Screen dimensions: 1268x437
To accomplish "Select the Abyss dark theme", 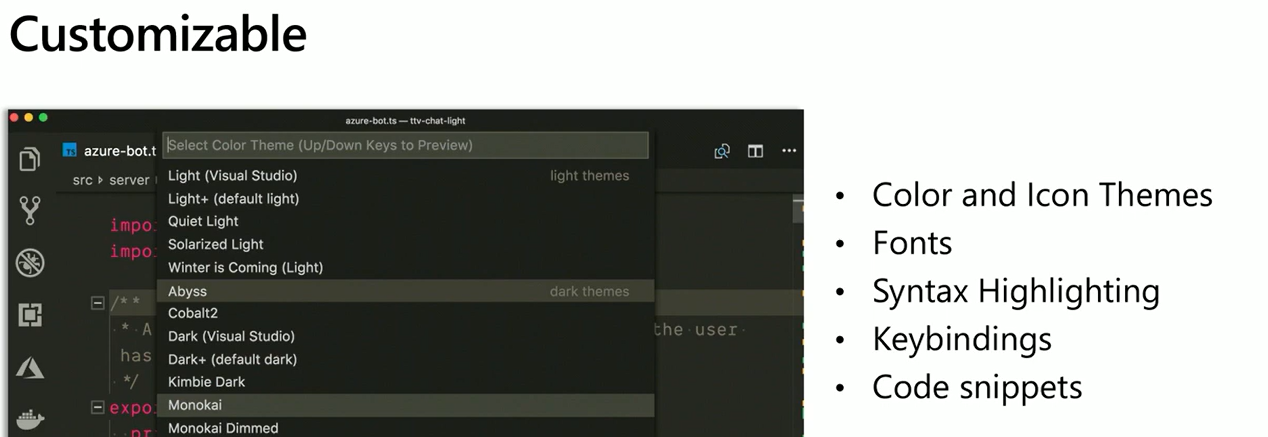I will [x=406, y=291].
